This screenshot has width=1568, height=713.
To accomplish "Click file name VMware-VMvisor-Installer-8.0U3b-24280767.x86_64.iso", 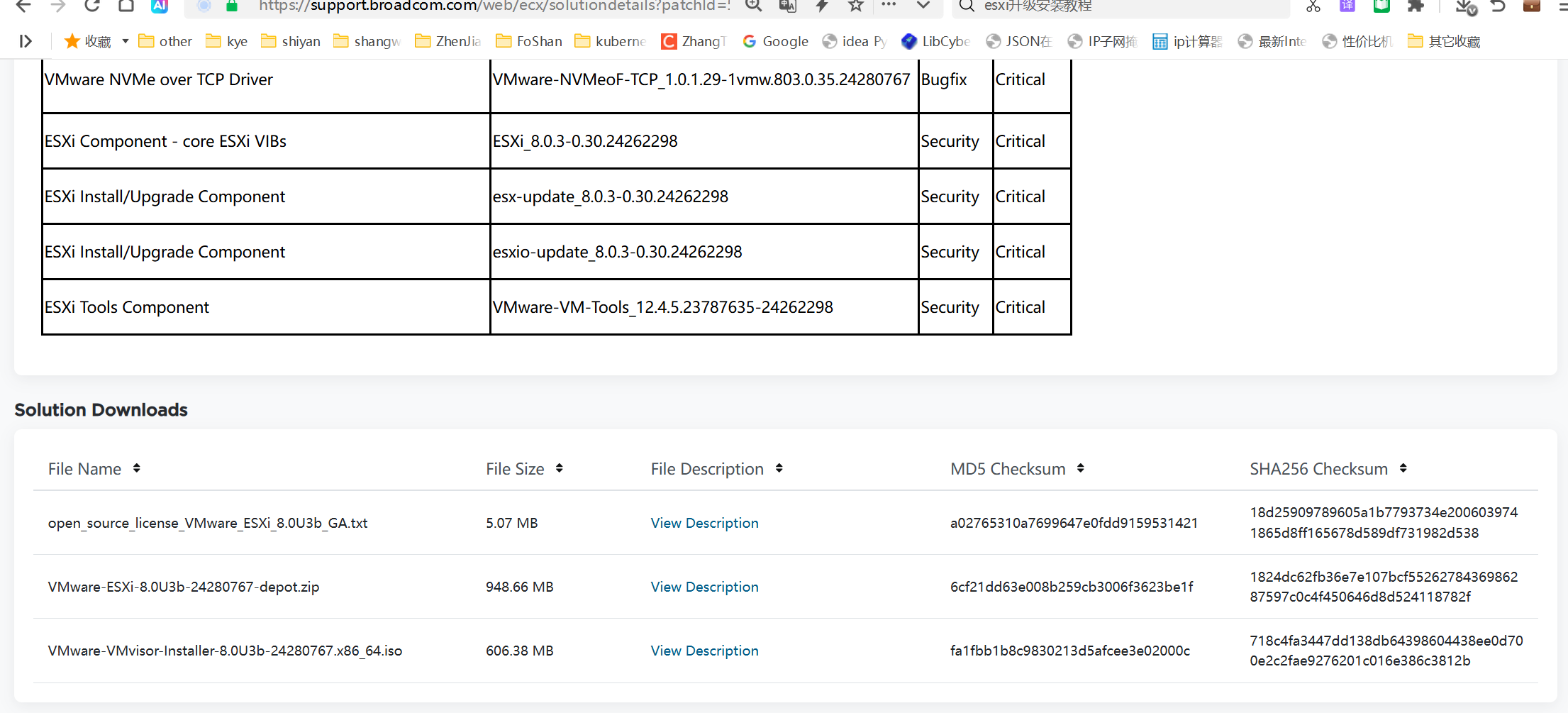I will [x=225, y=651].
